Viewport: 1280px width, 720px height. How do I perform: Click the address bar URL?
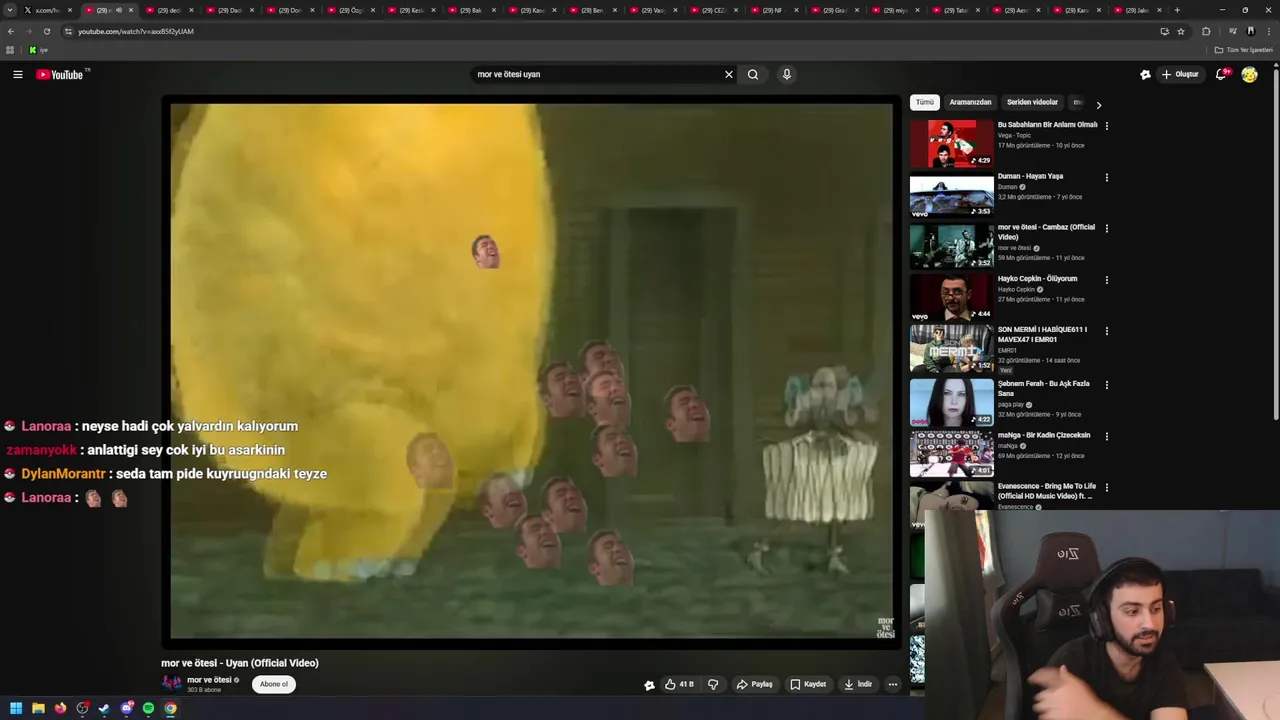click(x=135, y=31)
